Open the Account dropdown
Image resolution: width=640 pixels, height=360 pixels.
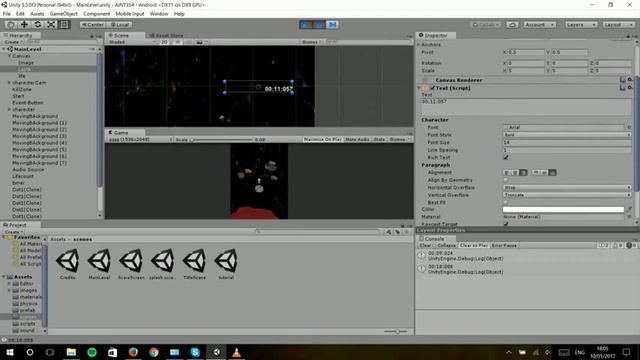[x=540, y=25]
